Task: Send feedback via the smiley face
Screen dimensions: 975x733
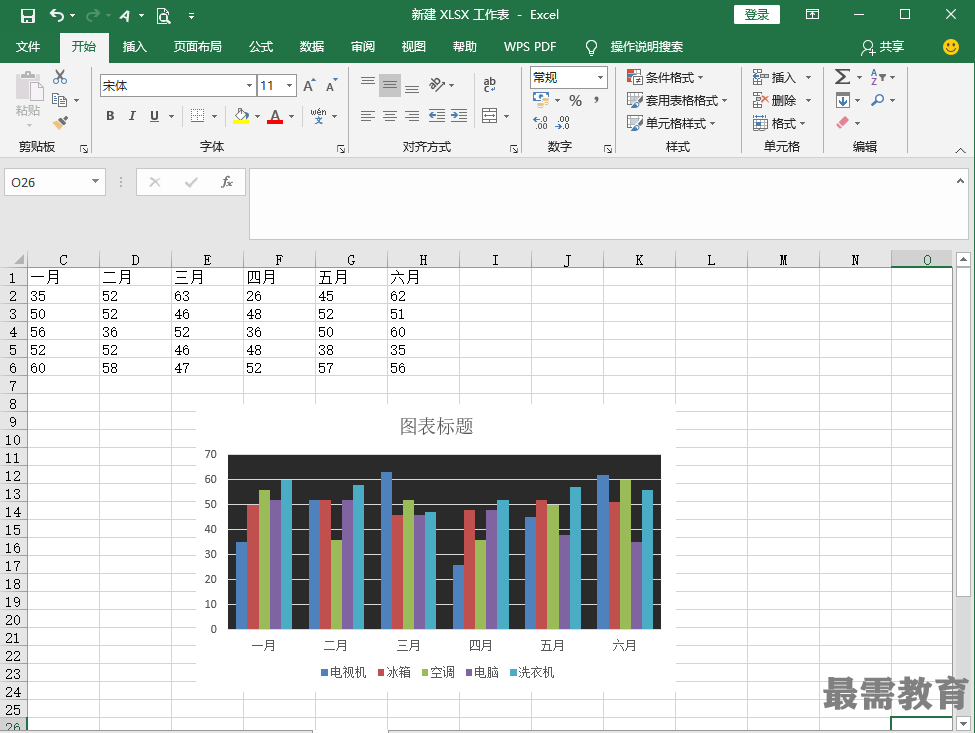Action: pyautogui.click(x=951, y=47)
